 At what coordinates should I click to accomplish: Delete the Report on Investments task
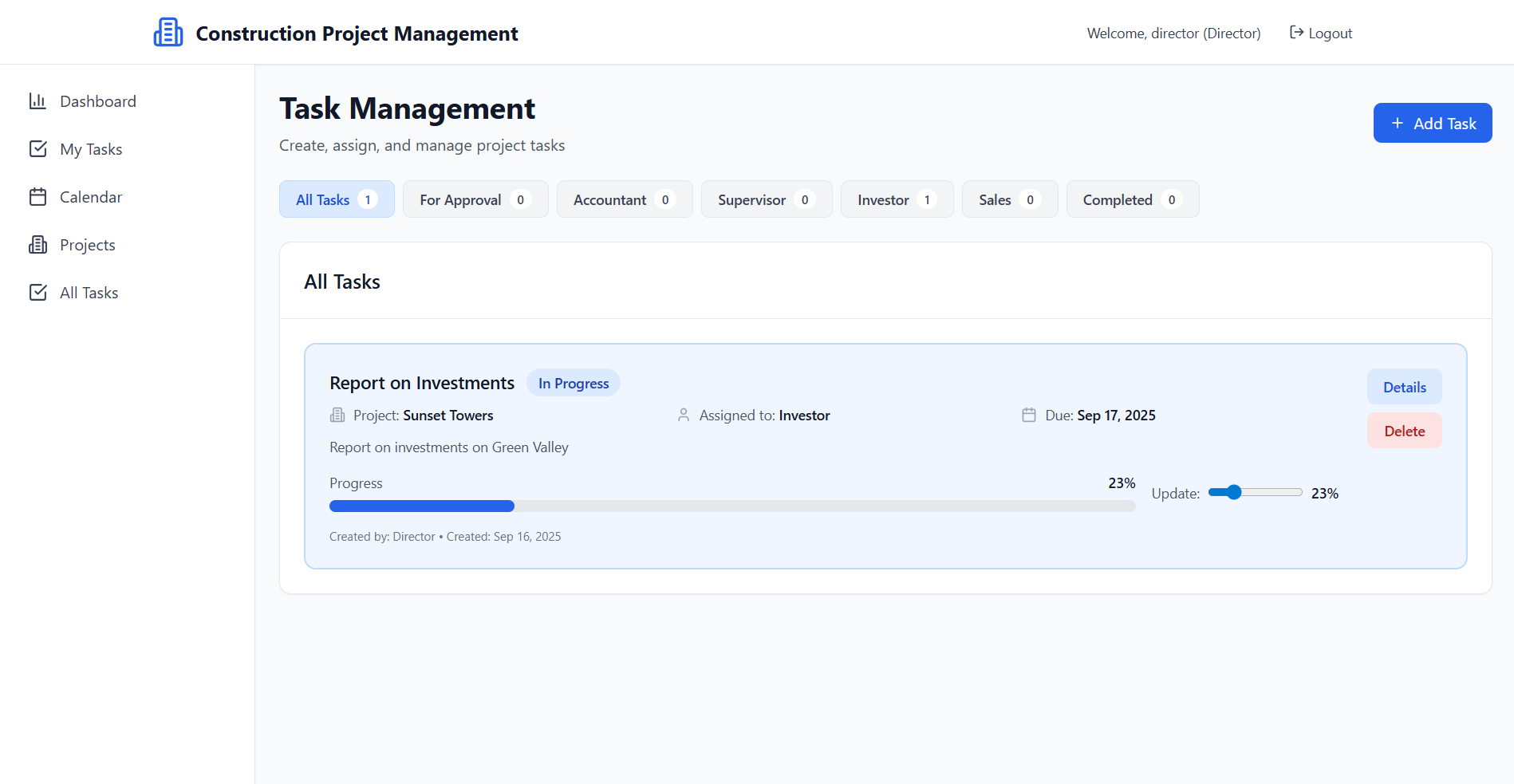click(x=1404, y=431)
